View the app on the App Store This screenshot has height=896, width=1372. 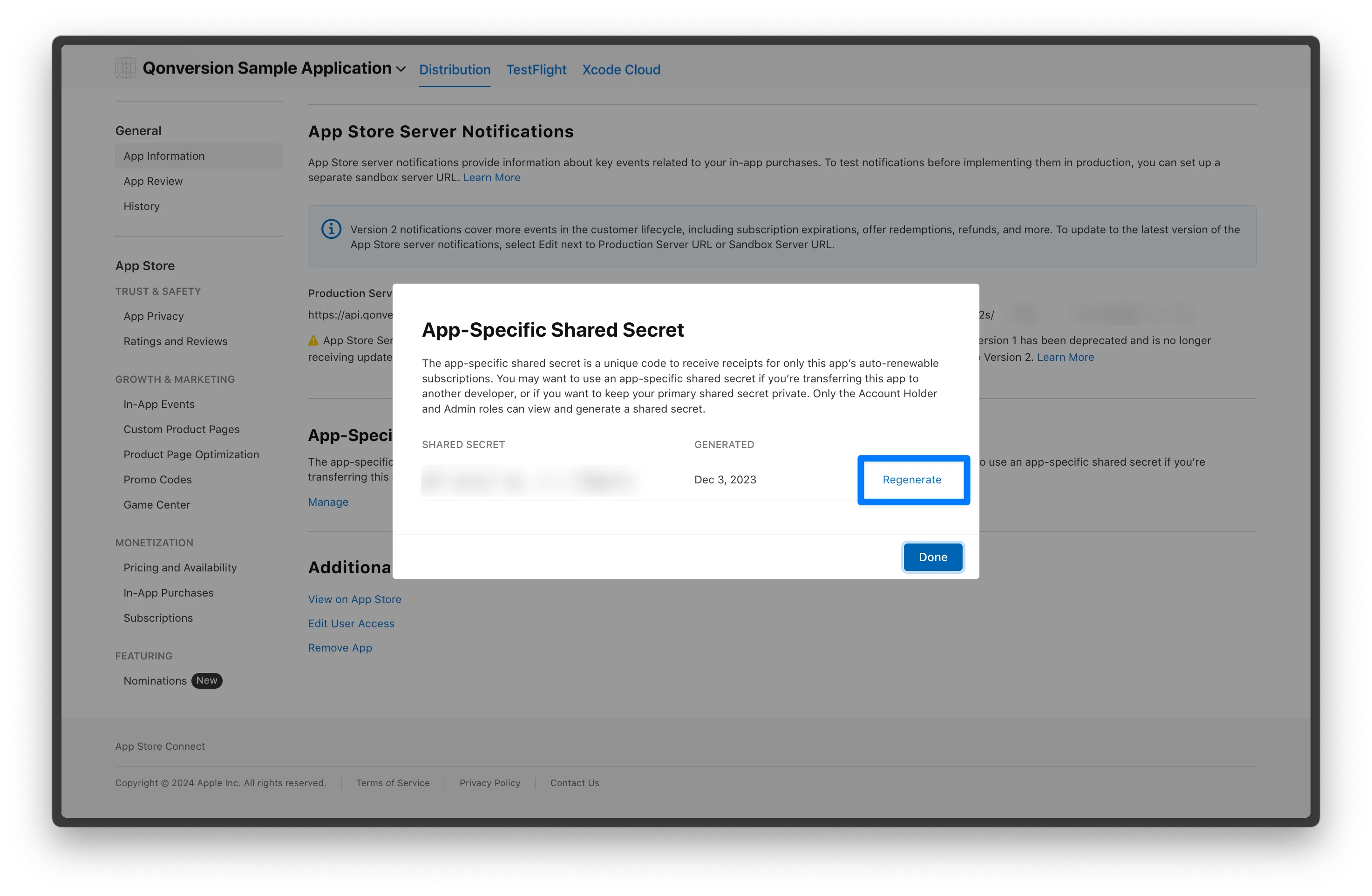pyautogui.click(x=354, y=599)
